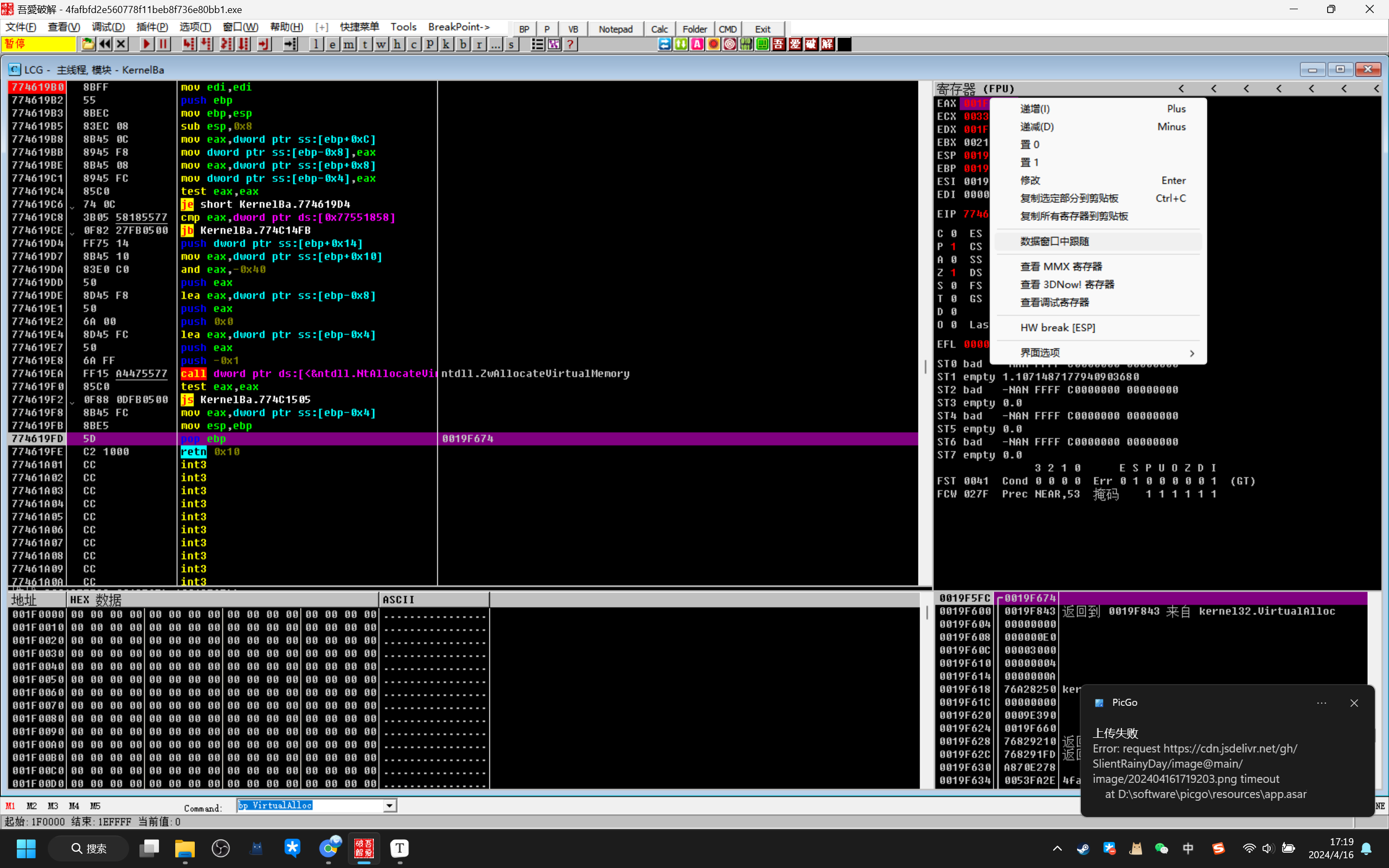
Task: Open references window with 'r' button
Action: [x=479, y=44]
